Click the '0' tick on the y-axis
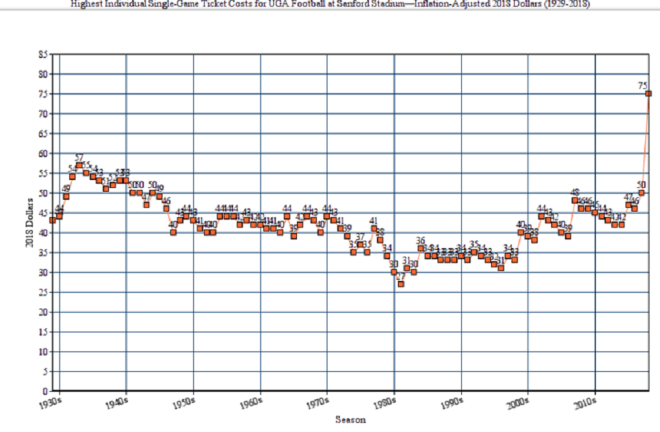 [x=45, y=391]
